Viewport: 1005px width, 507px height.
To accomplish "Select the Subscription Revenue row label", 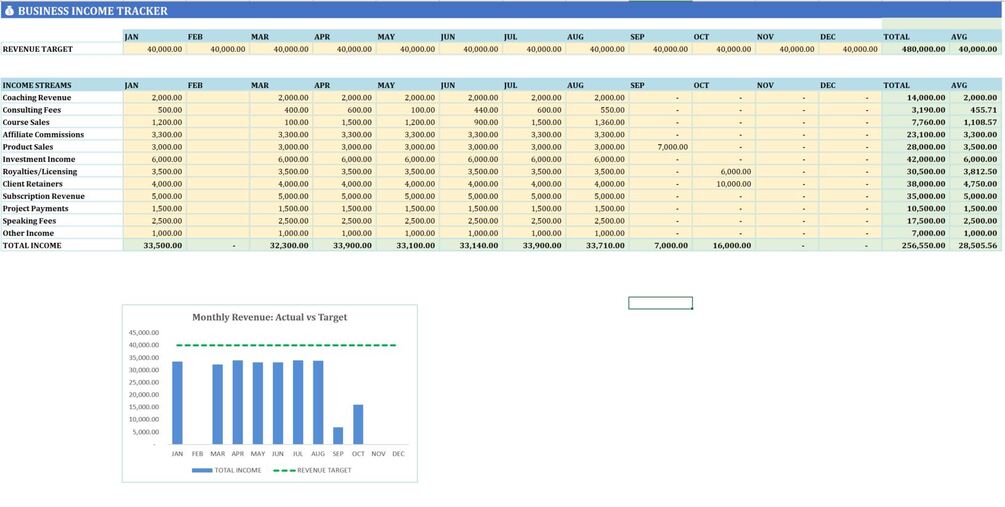I will pyautogui.click(x=44, y=196).
